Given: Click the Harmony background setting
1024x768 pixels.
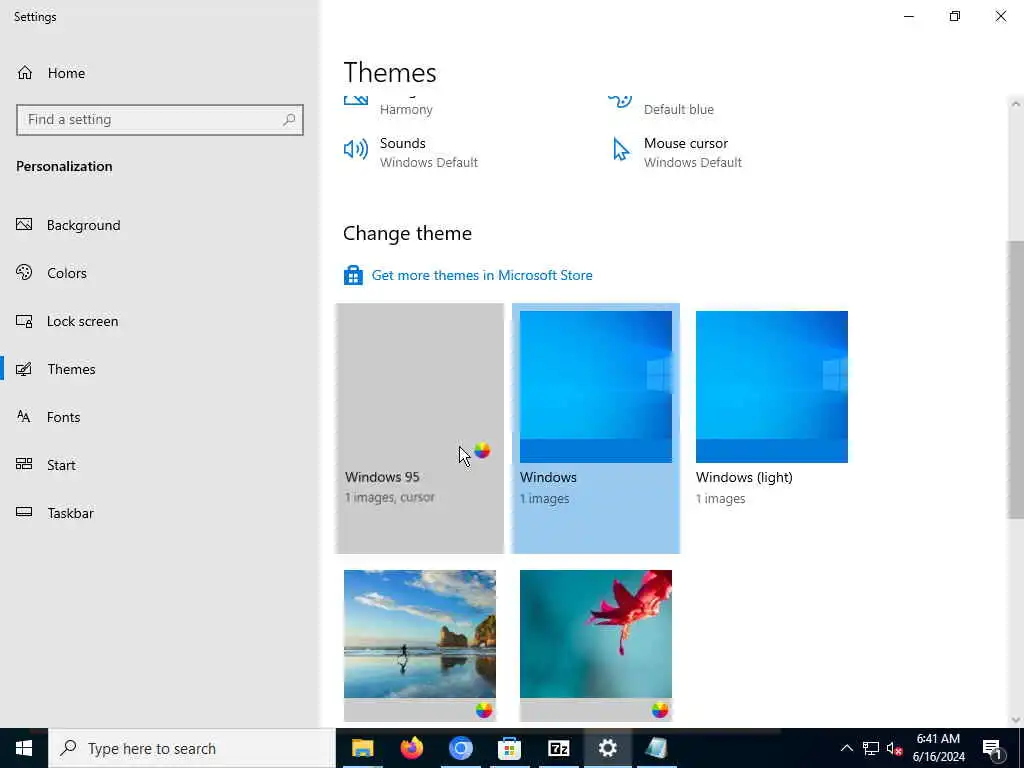Looking at the screenshot, I should point(406,109).
